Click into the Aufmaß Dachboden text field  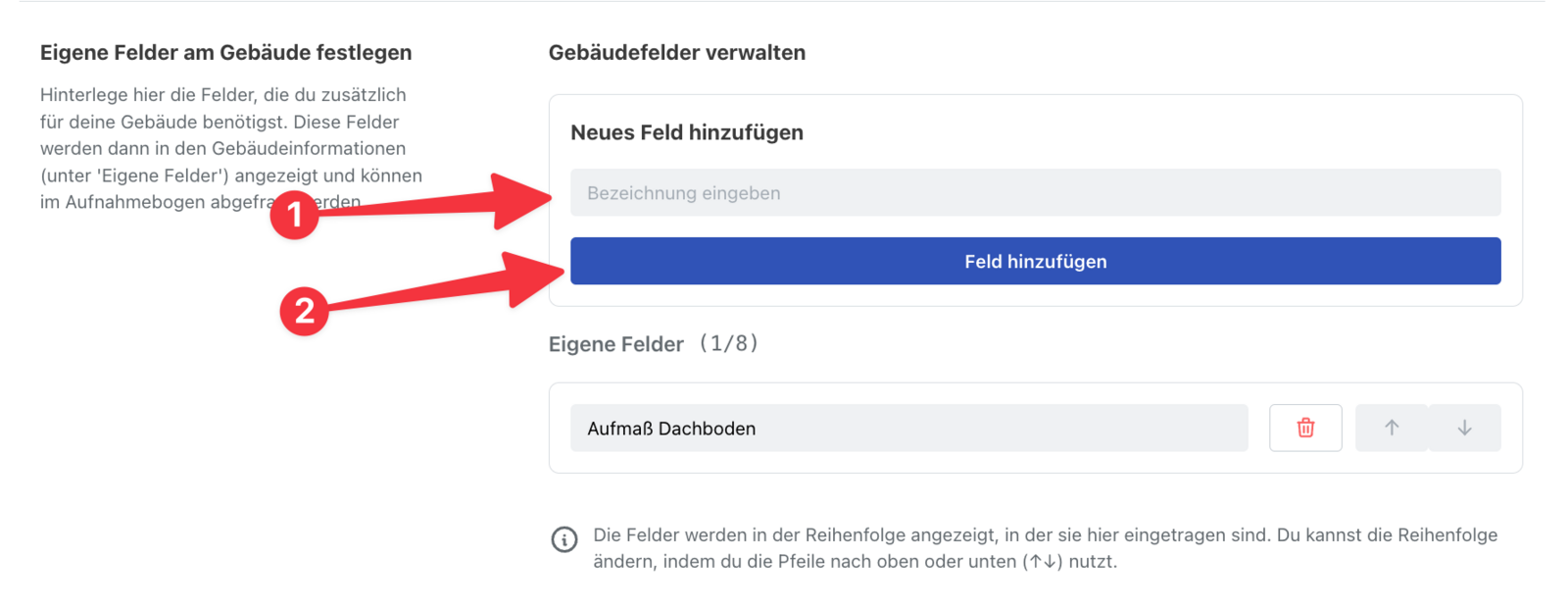tap(908, 429)
